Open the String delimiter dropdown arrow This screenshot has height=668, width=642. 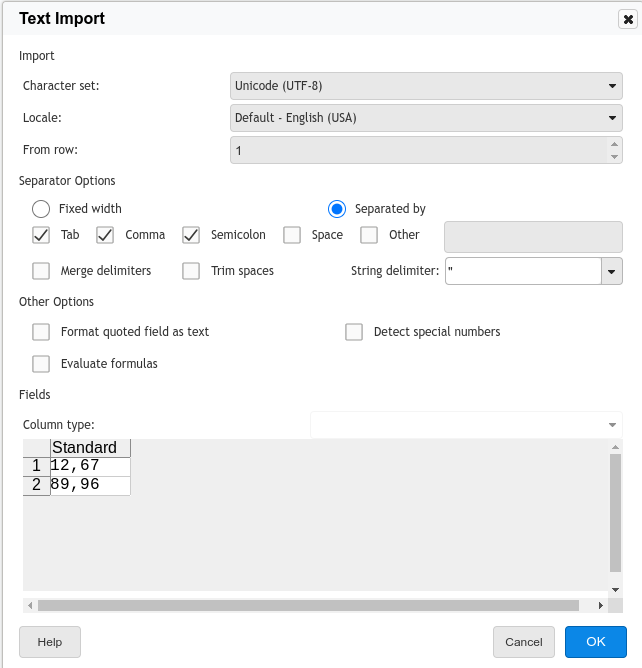click(611, 271)
